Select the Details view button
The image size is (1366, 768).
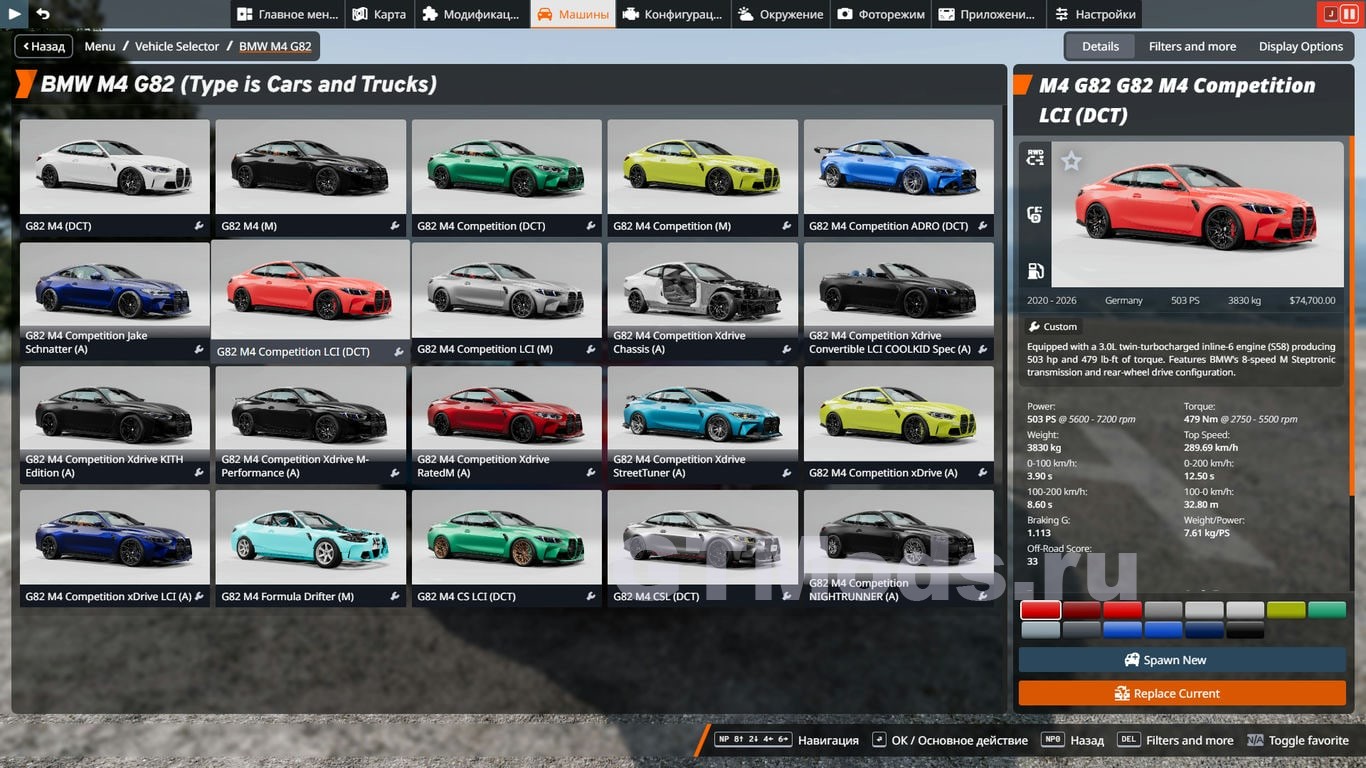(1100, 46)
